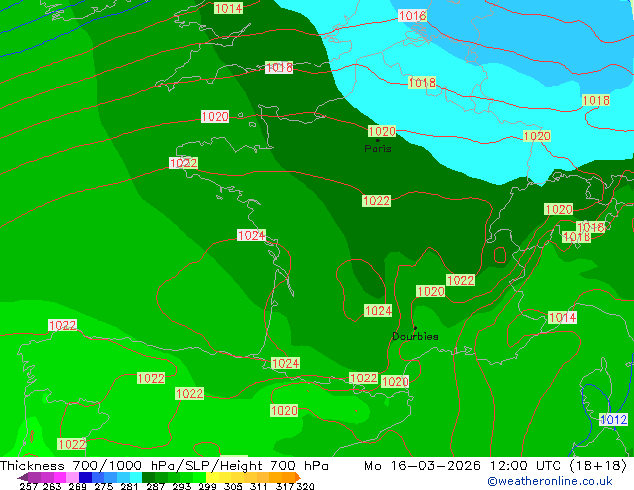Click the 281 legend value

[129, 486]
